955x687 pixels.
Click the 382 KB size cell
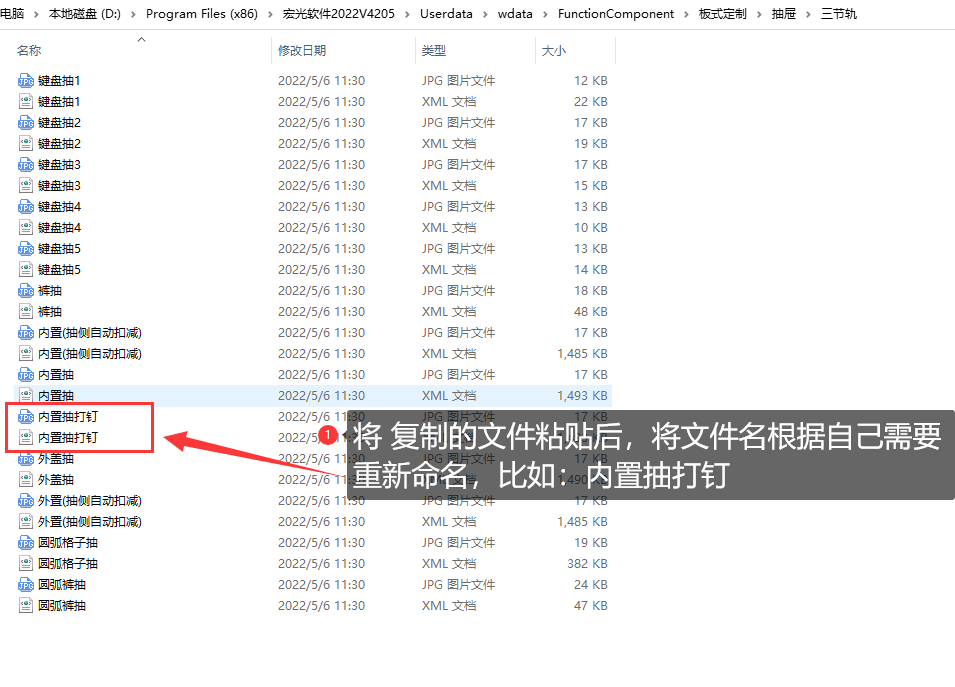point(587,564)
